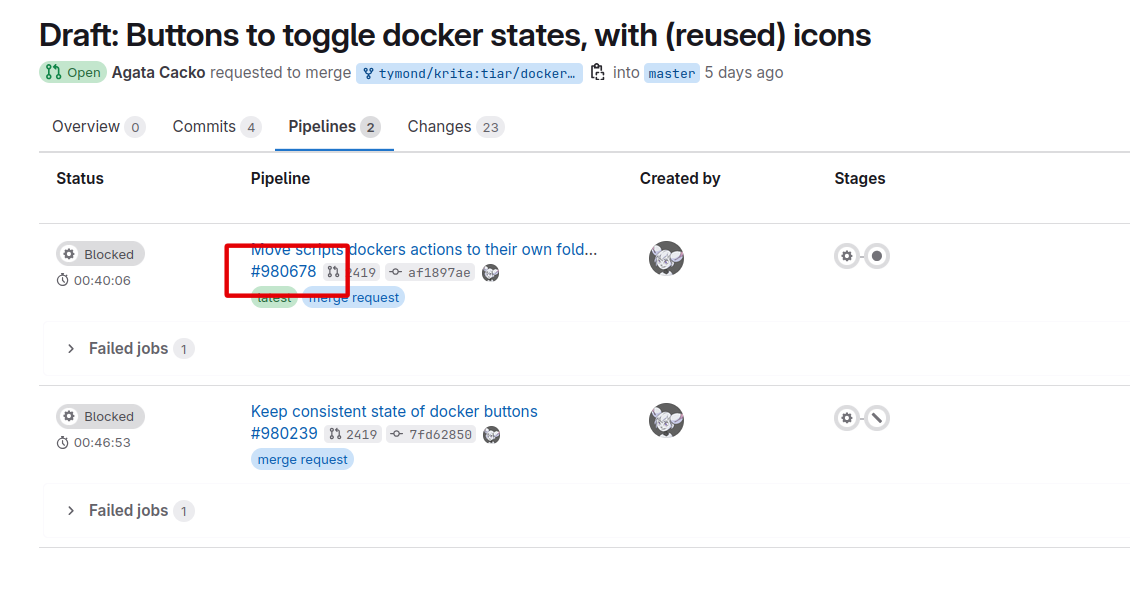The width and height of the screenshot is (1130, 593).
Task: Click small author avatar beside commit af1897ae
Action: [491, 273]
